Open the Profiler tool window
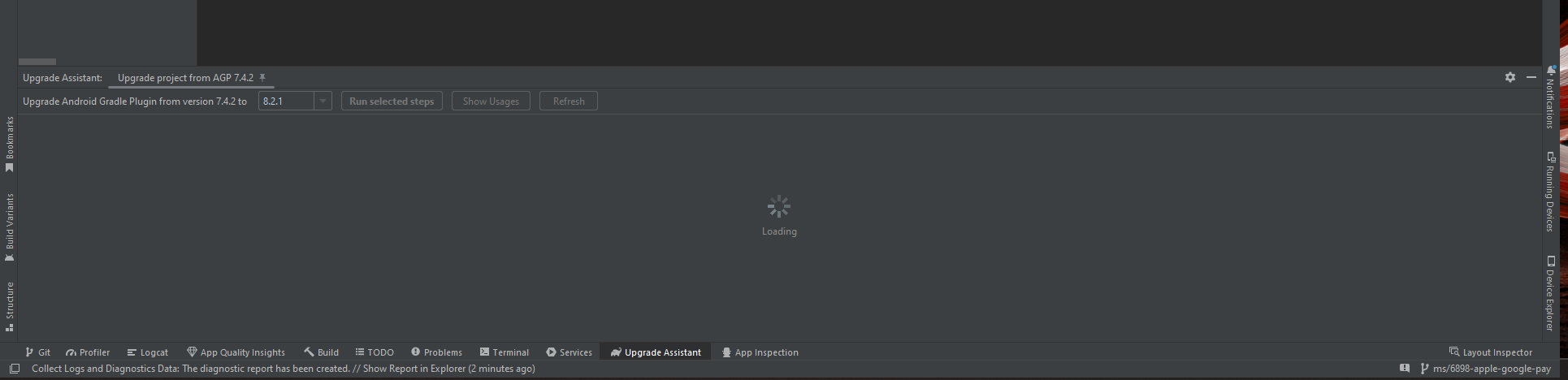The height and width of the screenshot is (380, 1568). (88, 352)
